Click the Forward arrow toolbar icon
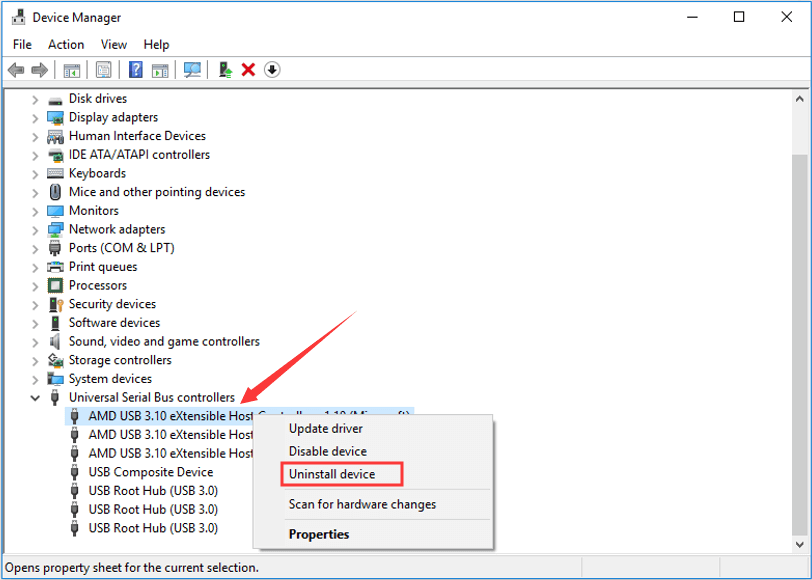This screenshot has height=580, width=812. pos(39,69)
